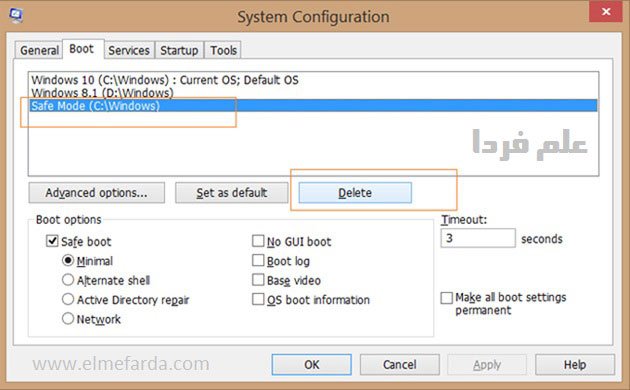Click Set as default button
The height and width of the screenshot is (390, 630).
pyautogui.click(x=231, y=193)
